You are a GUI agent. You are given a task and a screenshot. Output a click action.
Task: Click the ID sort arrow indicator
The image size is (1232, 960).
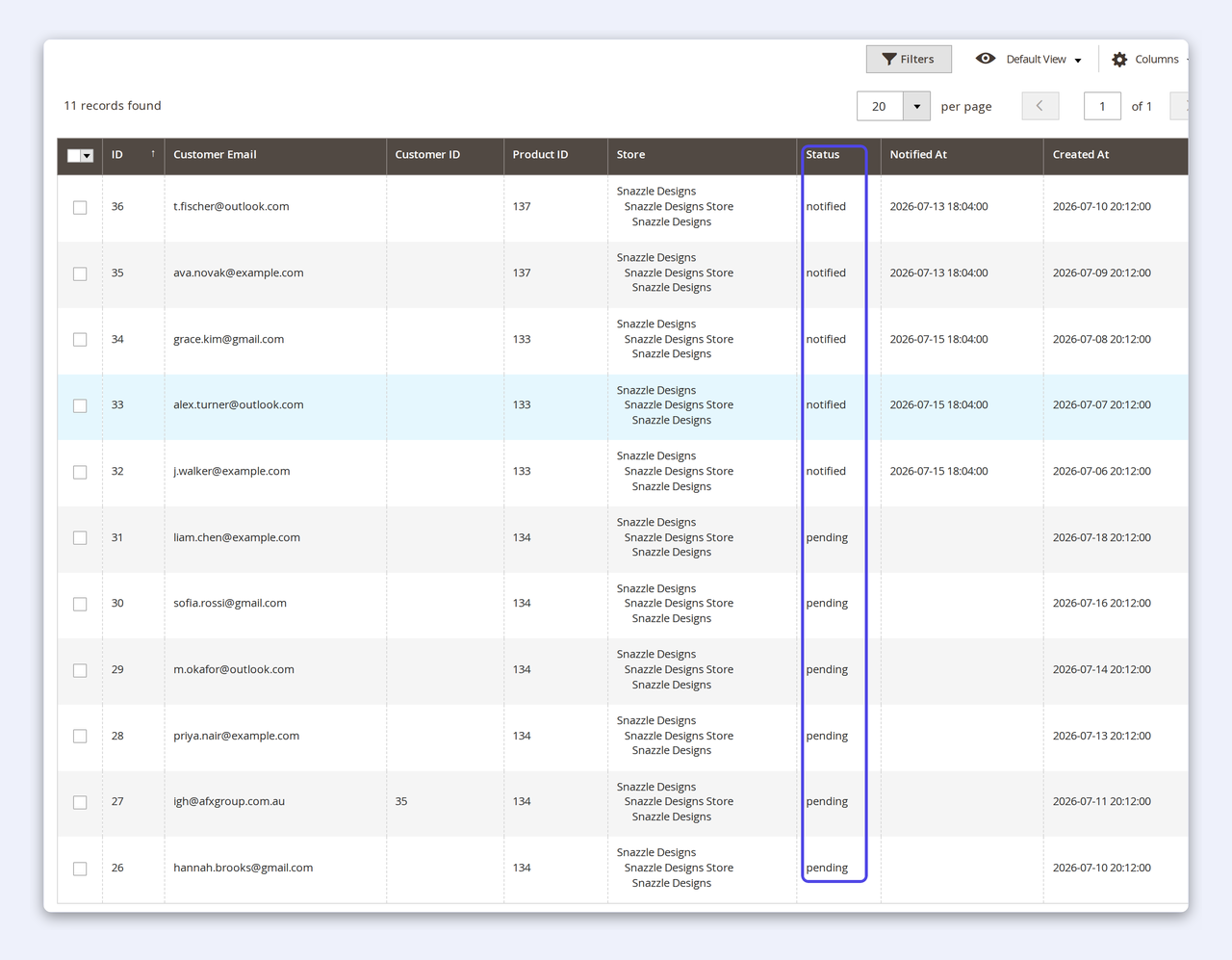153,154
